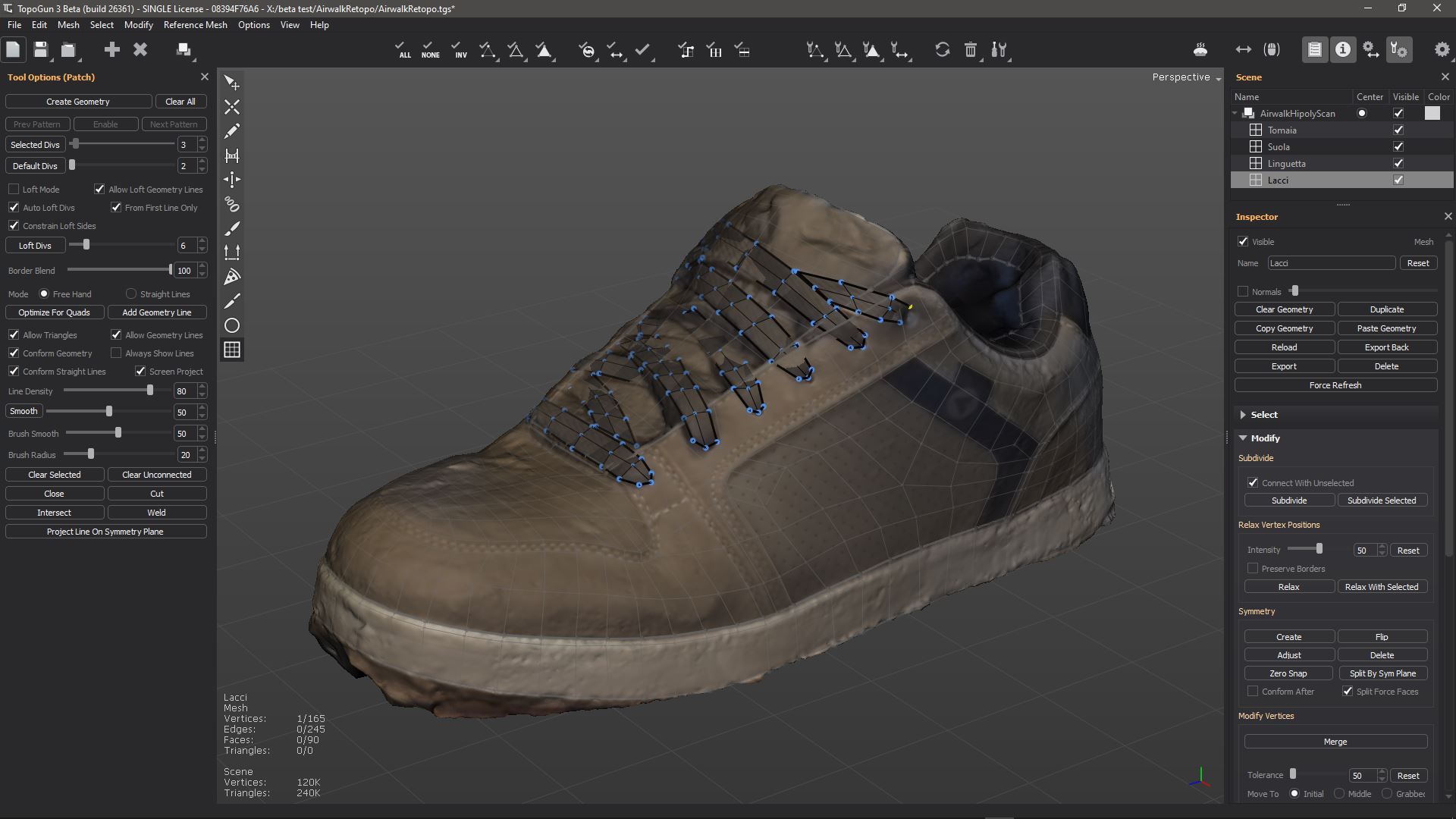This screenshot has width=1456, height=819.
Task: Toggle the Inspector info panel icon
Action: click(x=1343, y=50)
